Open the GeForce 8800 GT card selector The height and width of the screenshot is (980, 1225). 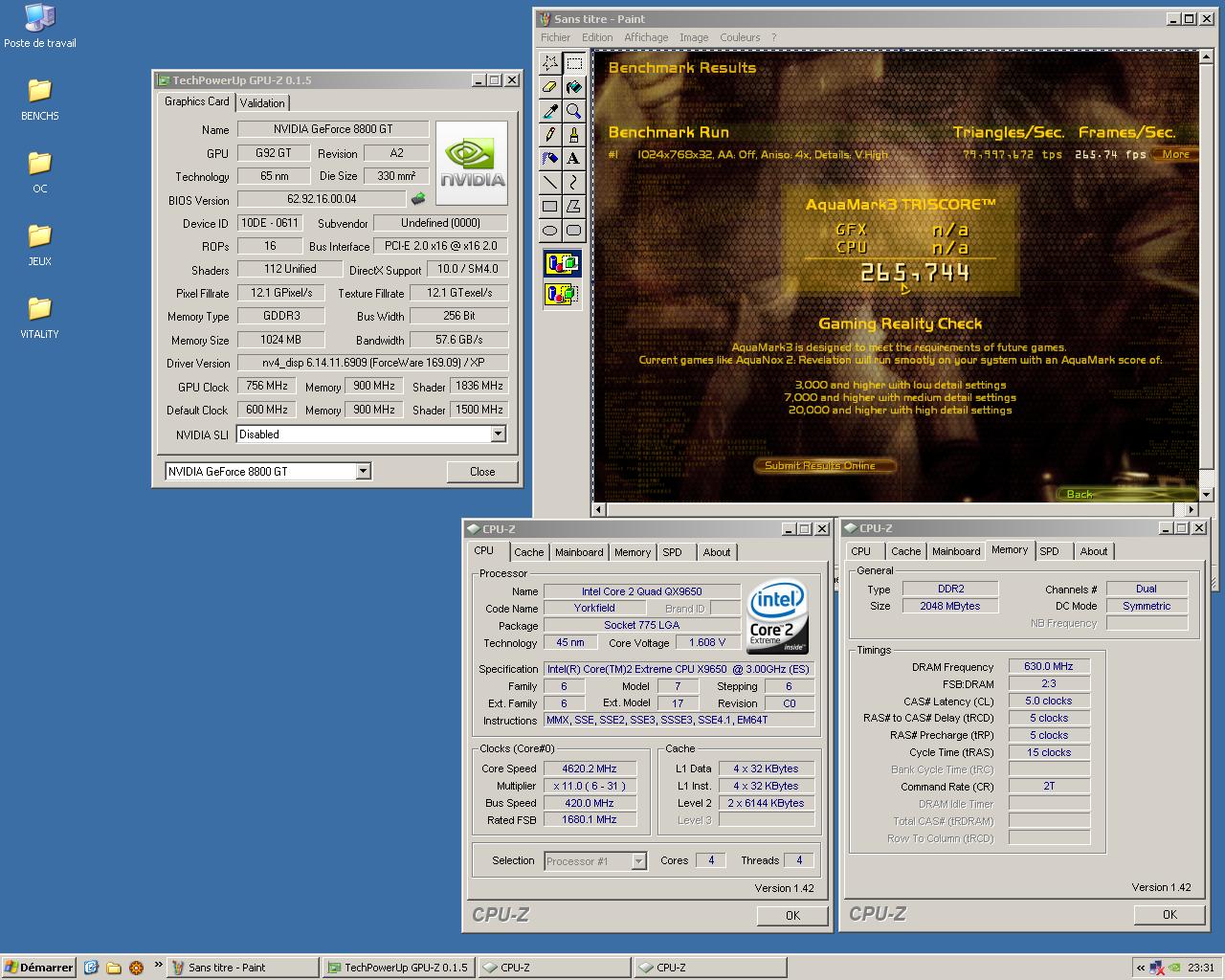[363, 471]
